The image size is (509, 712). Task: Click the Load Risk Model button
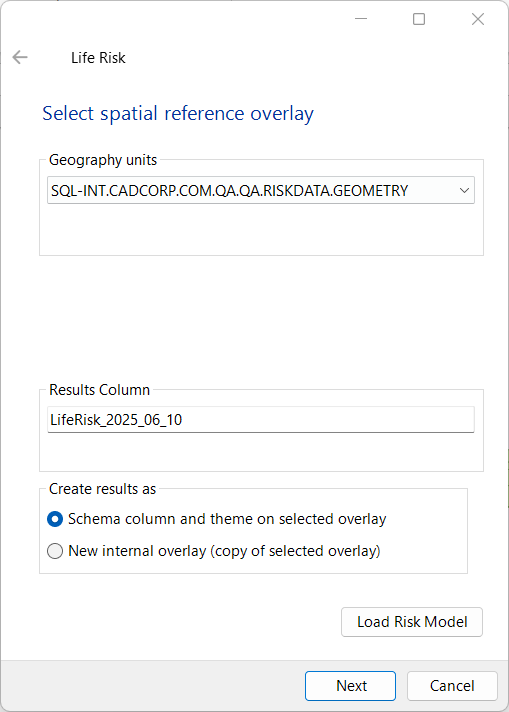pyautogui.click(x=412, y=622)
